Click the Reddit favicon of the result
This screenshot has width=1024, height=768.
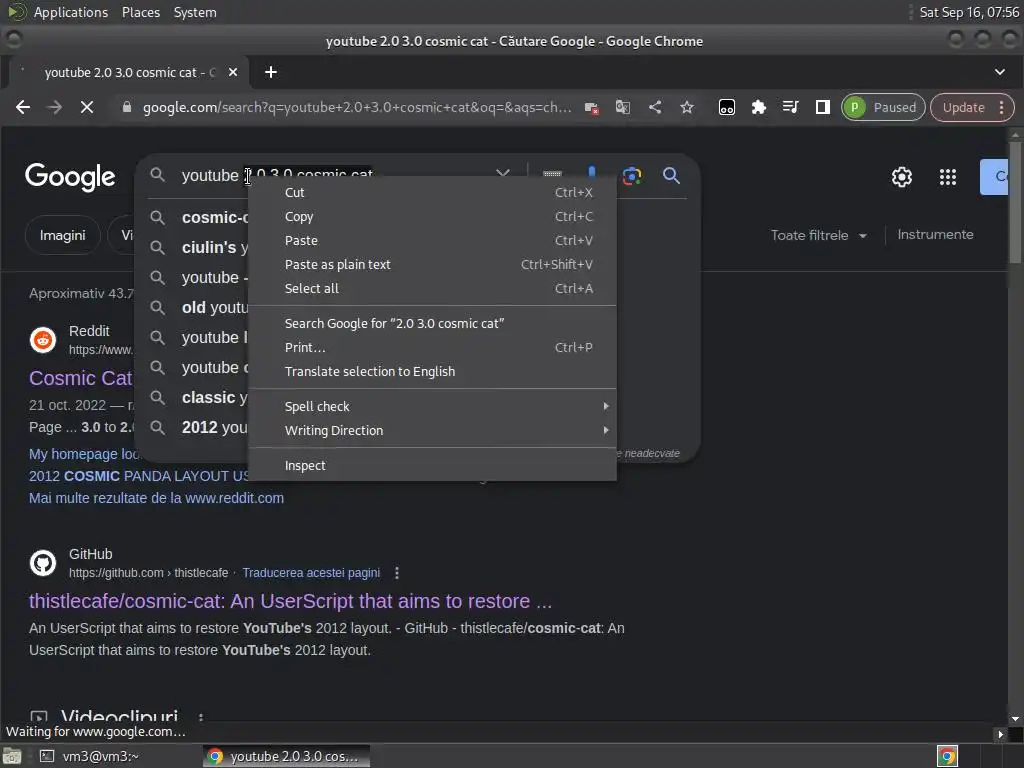pos(43,340)
